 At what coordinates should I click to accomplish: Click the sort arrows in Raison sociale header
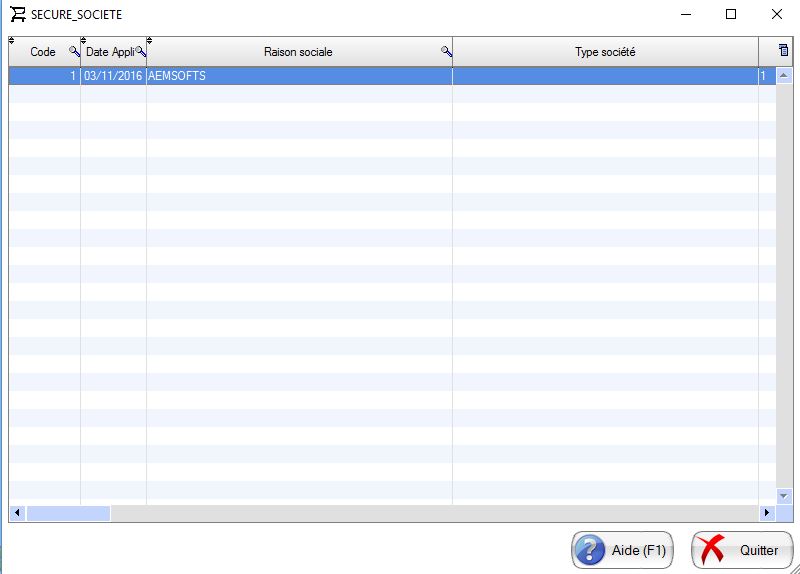point(150,41)
